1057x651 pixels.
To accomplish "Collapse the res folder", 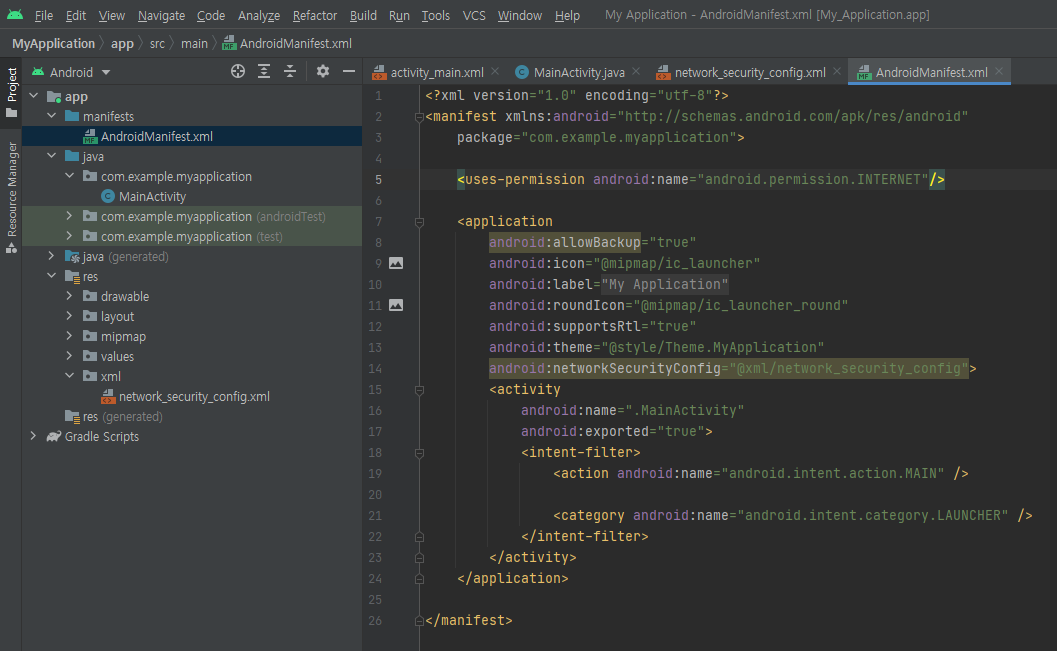I will tap(51, 276).
